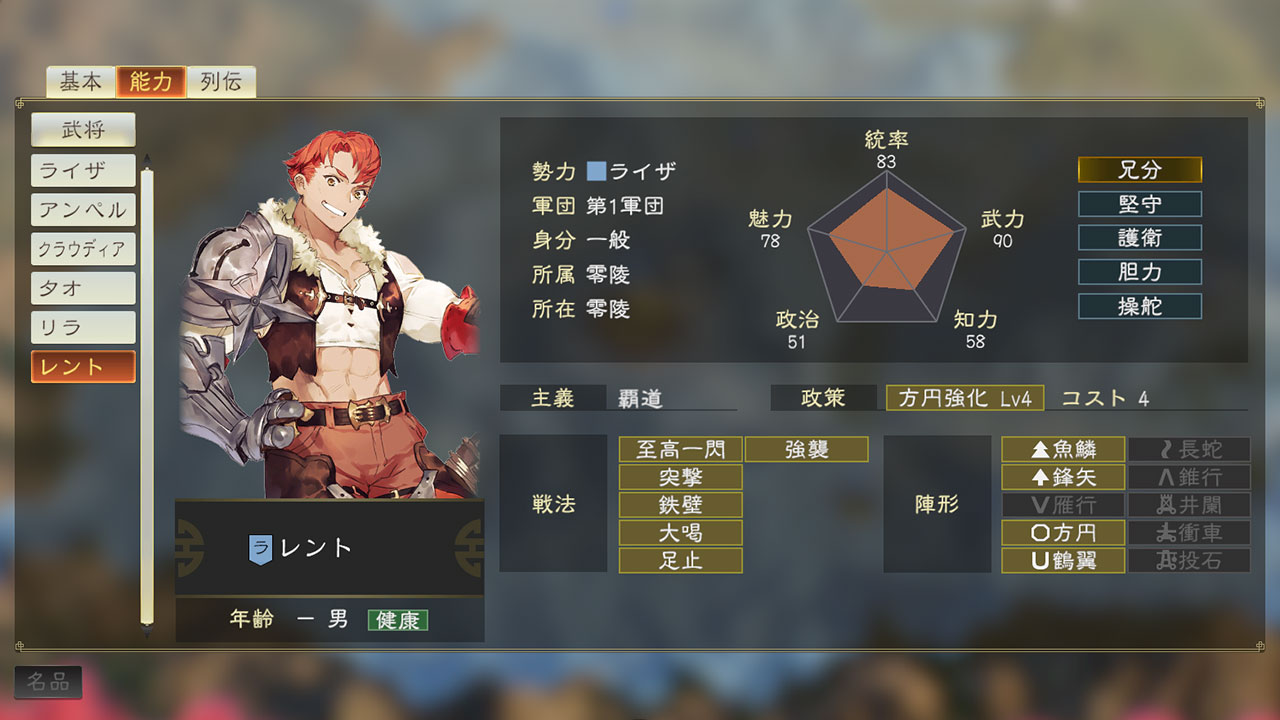
Task: Click the 方円強化 Lv4 policy
Action: coord(965,398)
